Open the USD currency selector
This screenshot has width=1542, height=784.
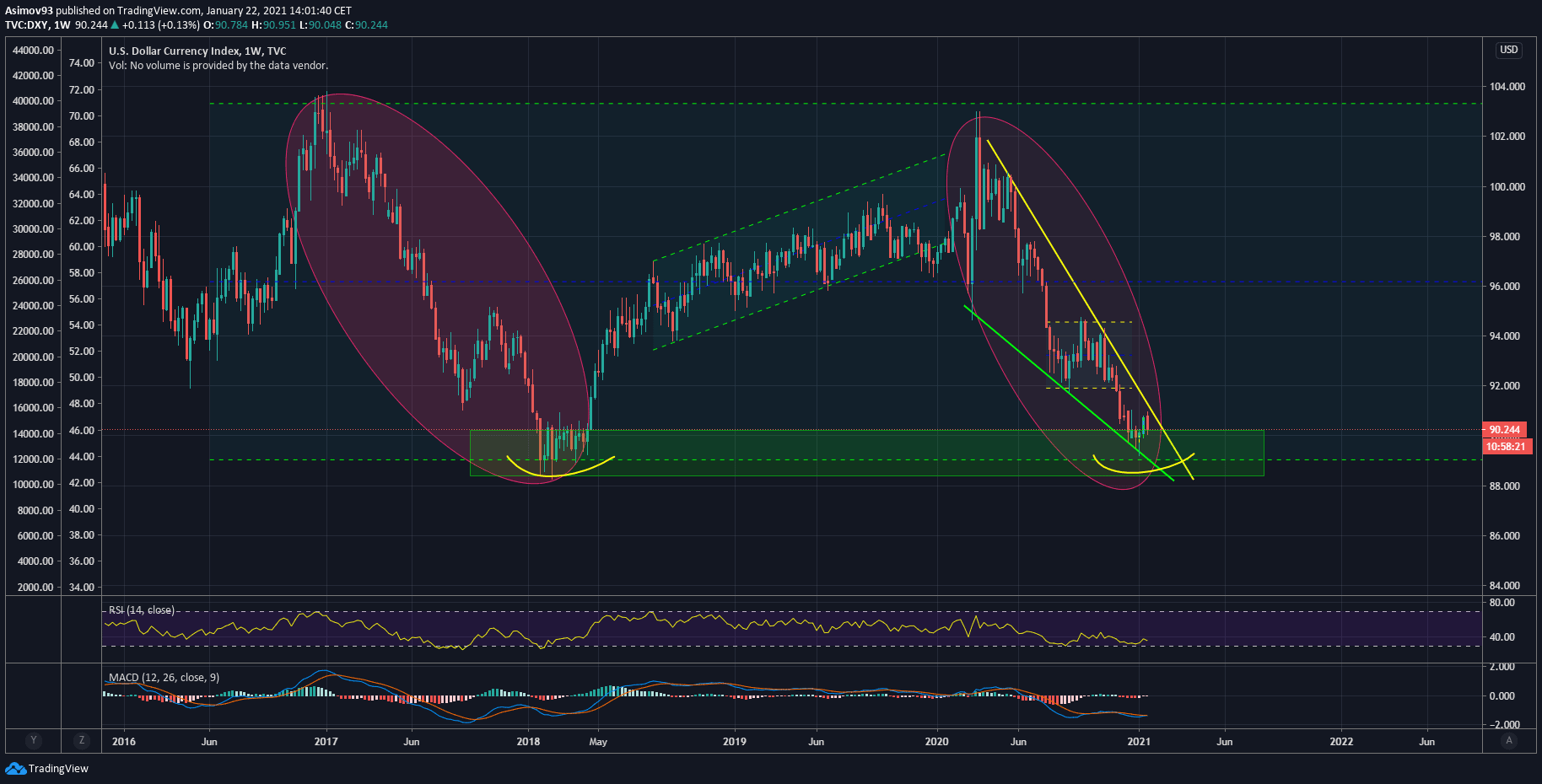[1508, 50]
